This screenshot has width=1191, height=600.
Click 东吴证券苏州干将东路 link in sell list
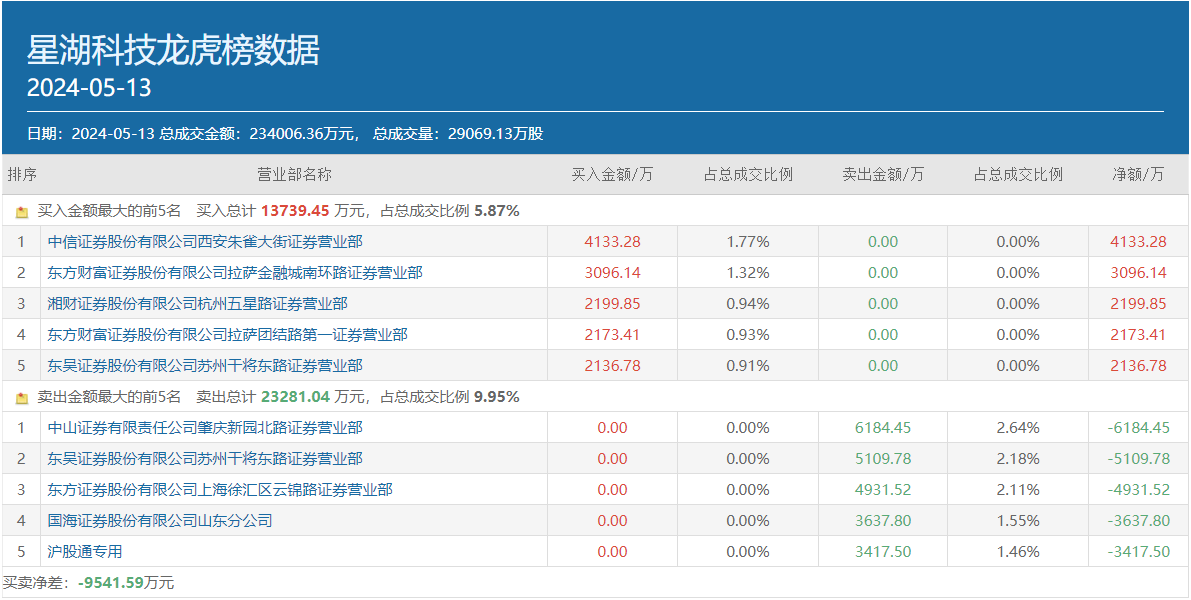205,459
